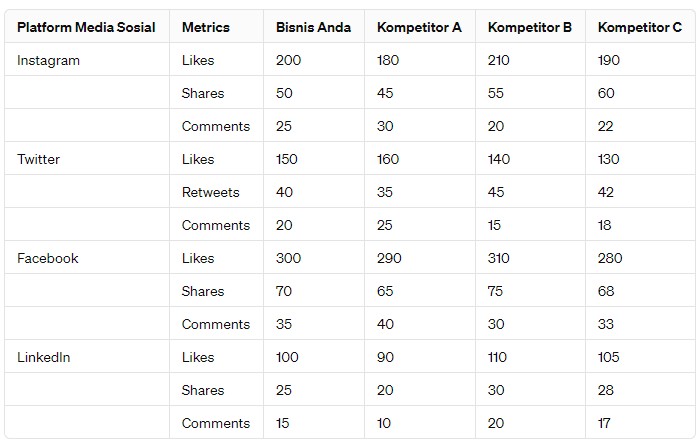The width and height of the screenshot is (698, 445).
Task: Select the Kompetitor A column header
Action: [x=419, y=27]
